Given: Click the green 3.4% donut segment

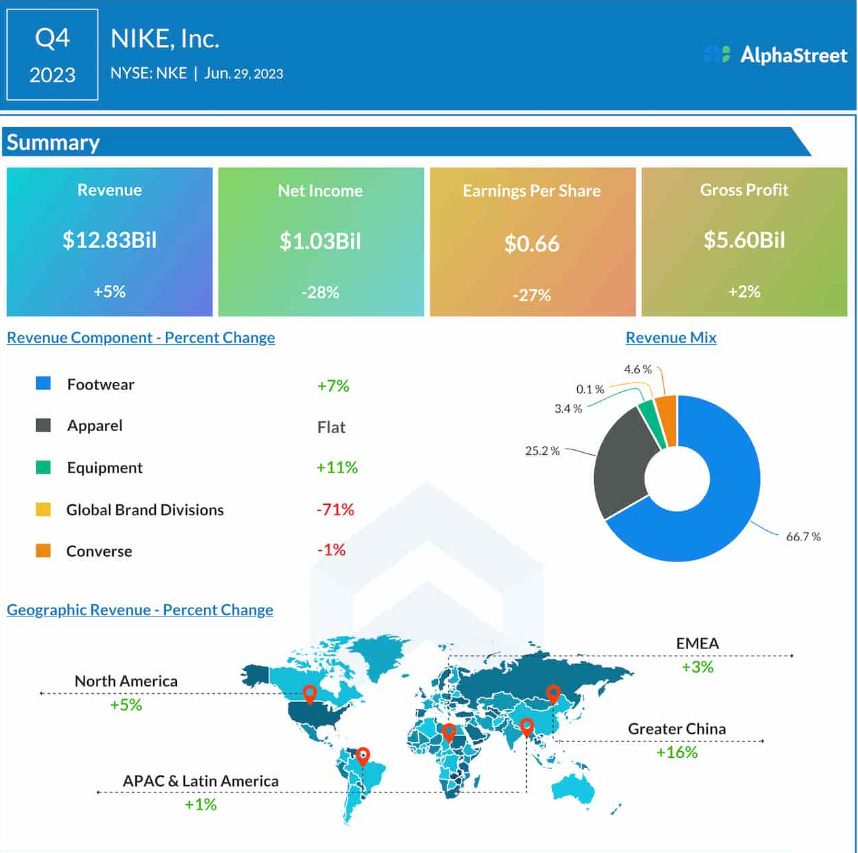Looking at the screenshot, I should click(x=654, y=424).
